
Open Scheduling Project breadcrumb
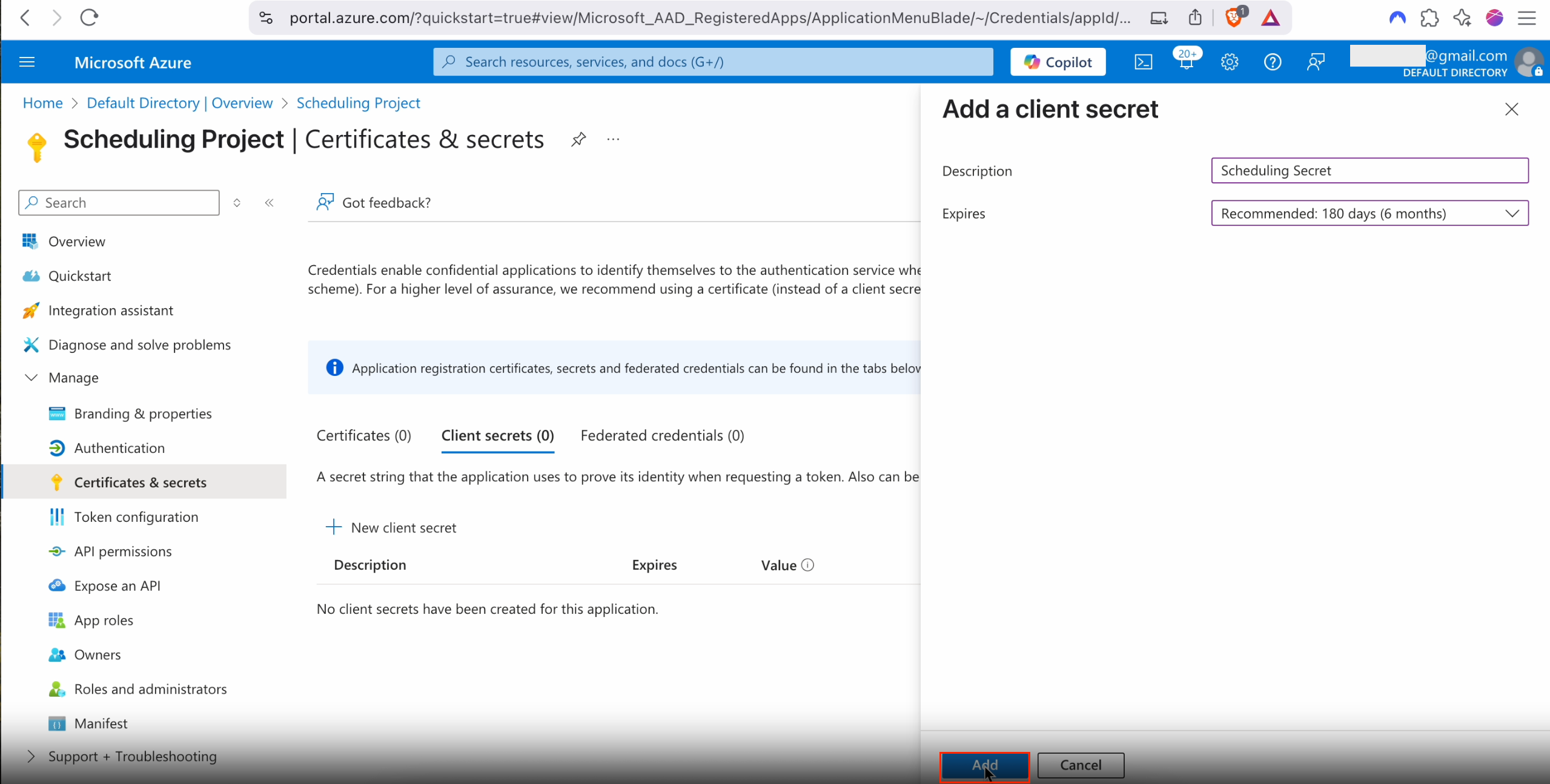pyautogui.click(x=358, y=103)
